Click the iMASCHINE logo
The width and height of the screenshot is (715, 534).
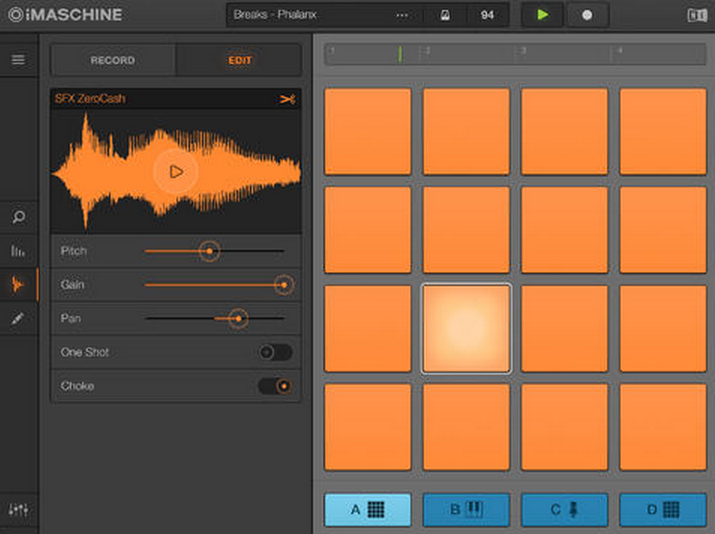[x=65, y=15]
